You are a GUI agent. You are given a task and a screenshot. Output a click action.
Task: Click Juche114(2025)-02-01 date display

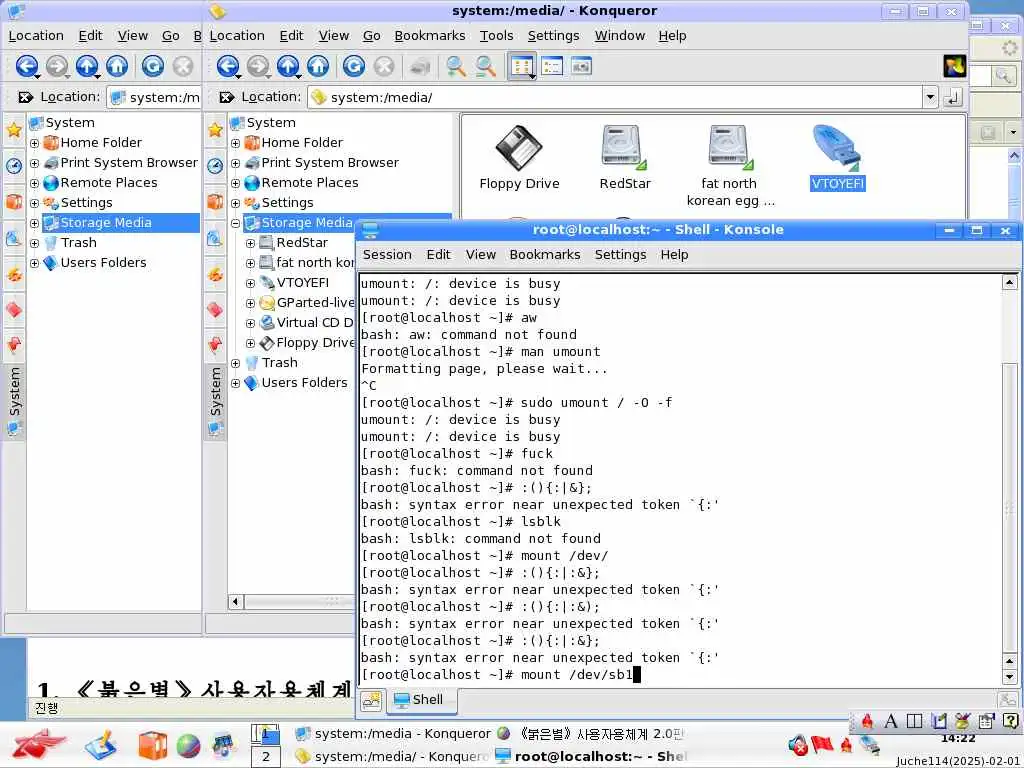[x=959, y=761]
